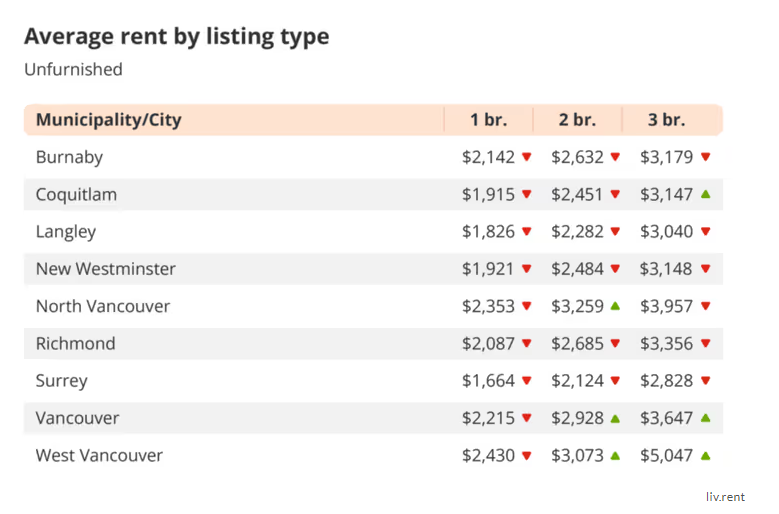Screen dimensions: 779x514
Task: Click the red down arrow beside Langley $2,282
Action: click(x=615, y=232)
